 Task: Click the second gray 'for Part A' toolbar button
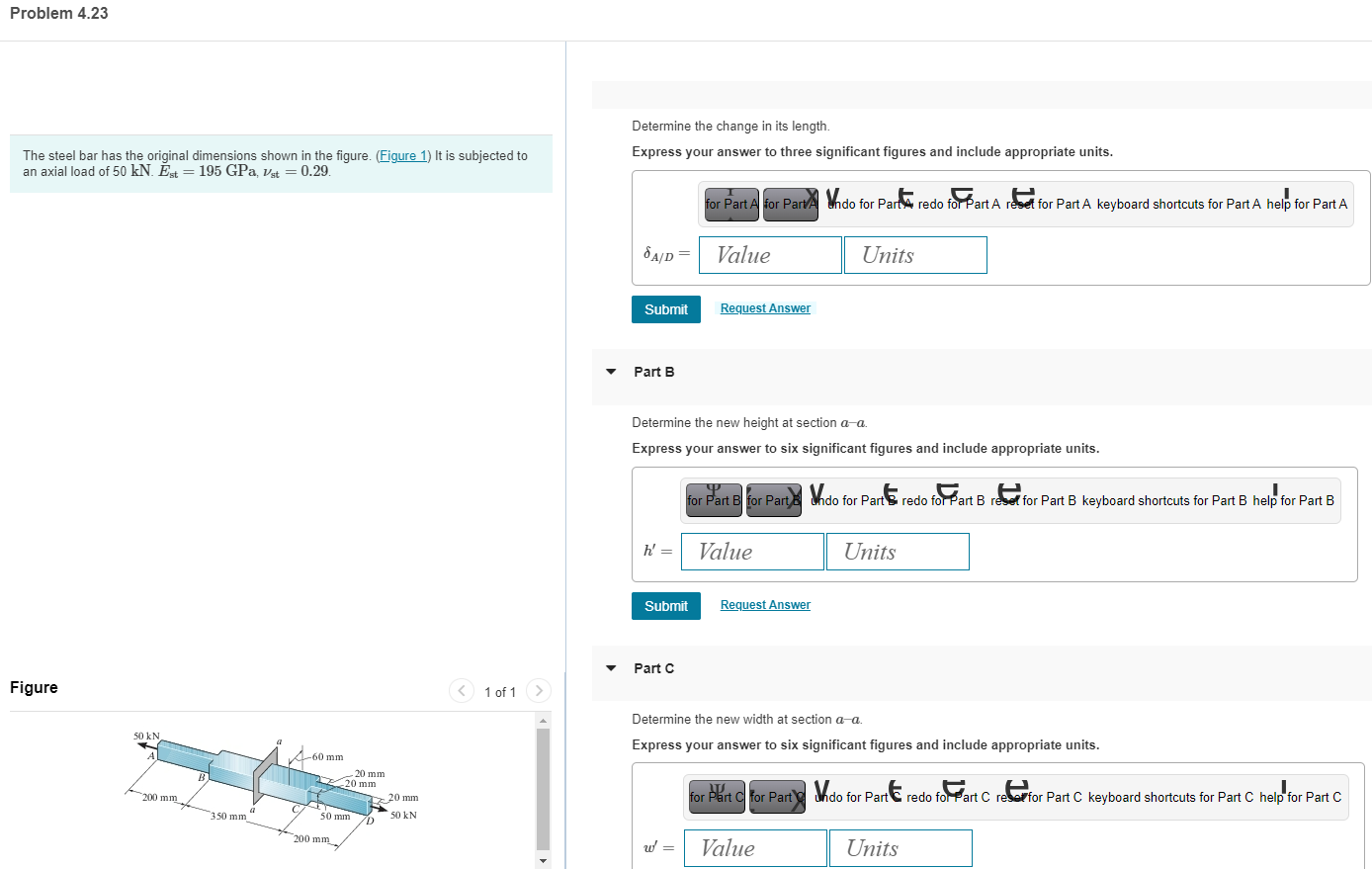[791, 205]
